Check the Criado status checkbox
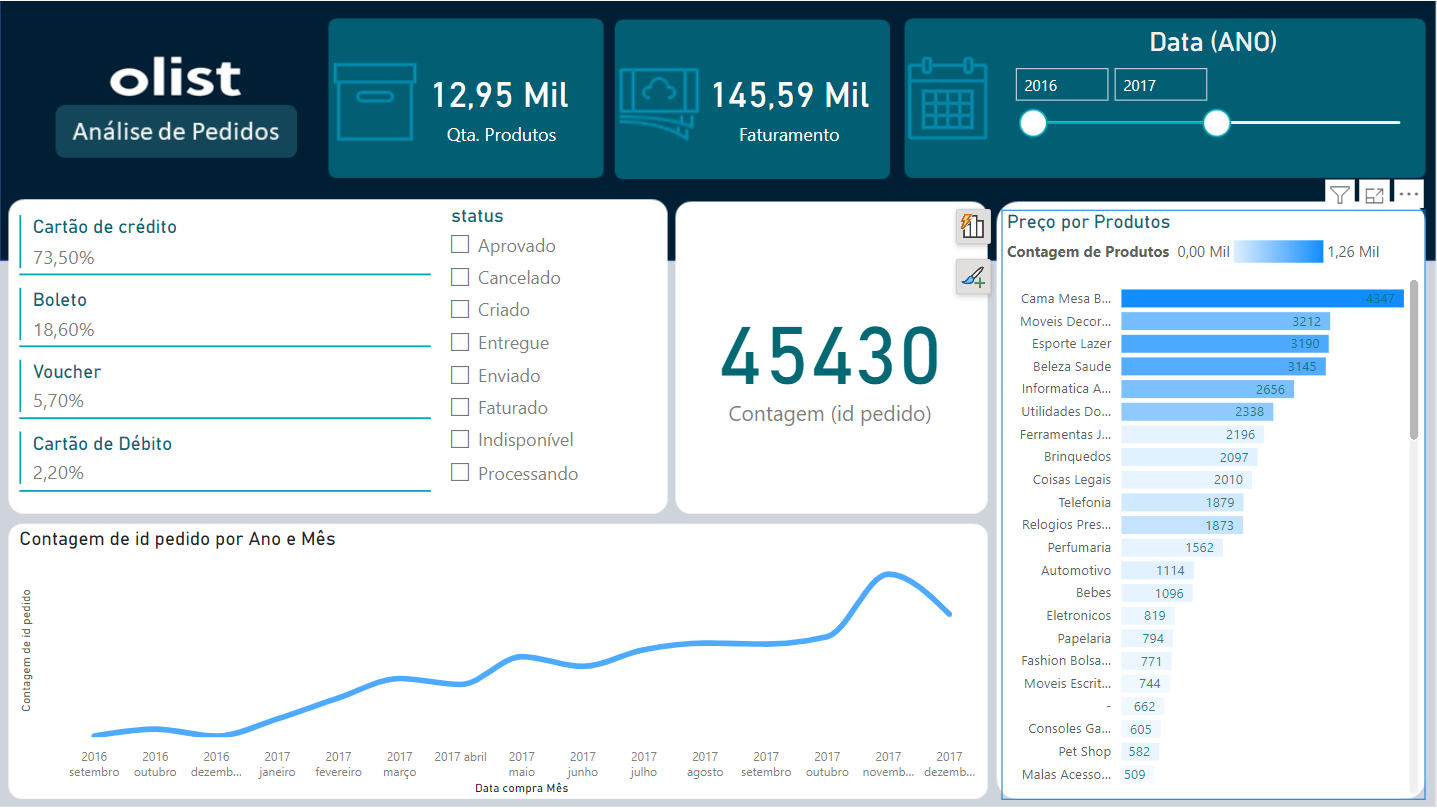This screenshot has height=808, width=1437. (x=460, y=309)
